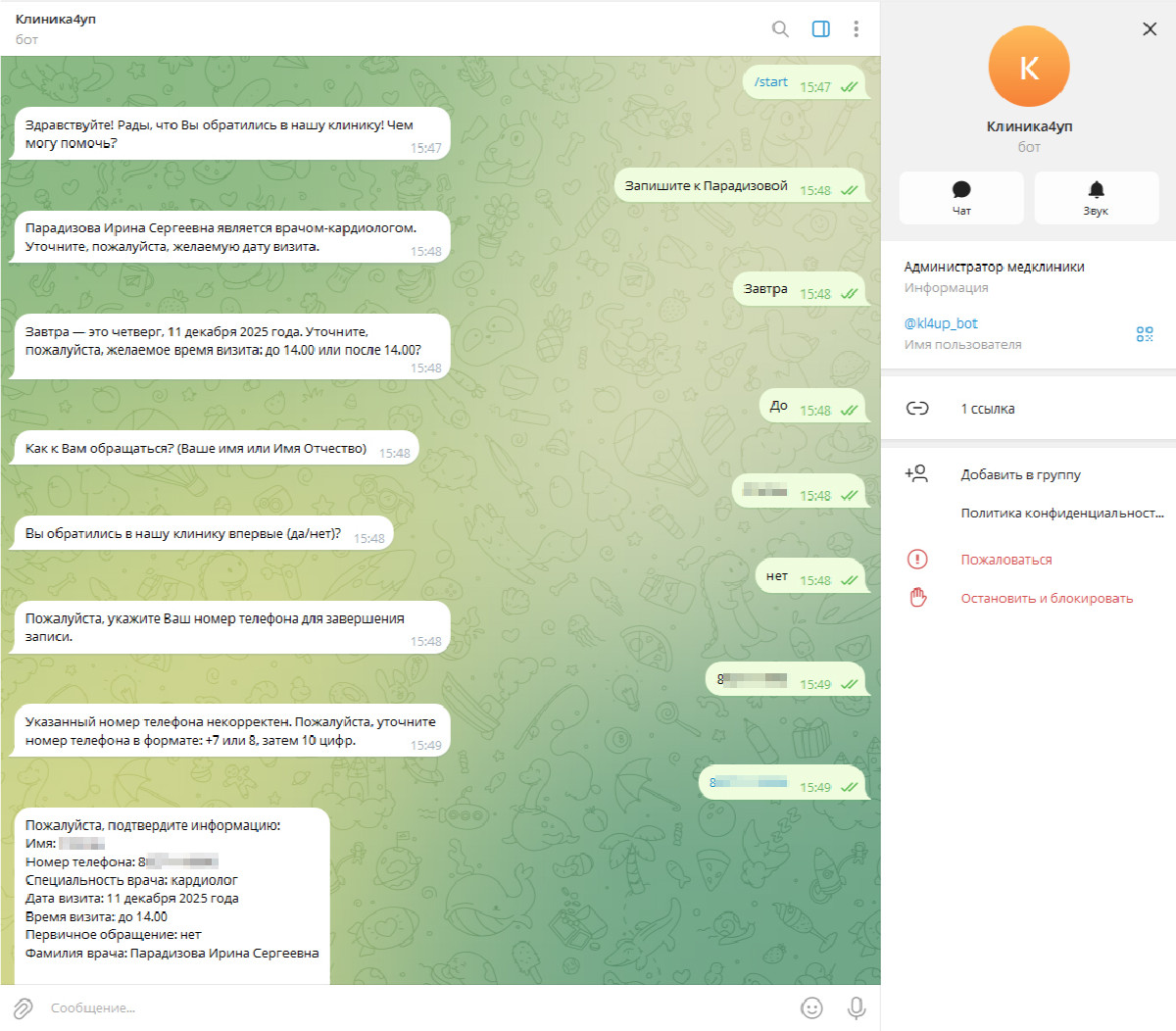Open the emoji picker smiley
The image size is (1176, 1031).
pos(811,1007)
